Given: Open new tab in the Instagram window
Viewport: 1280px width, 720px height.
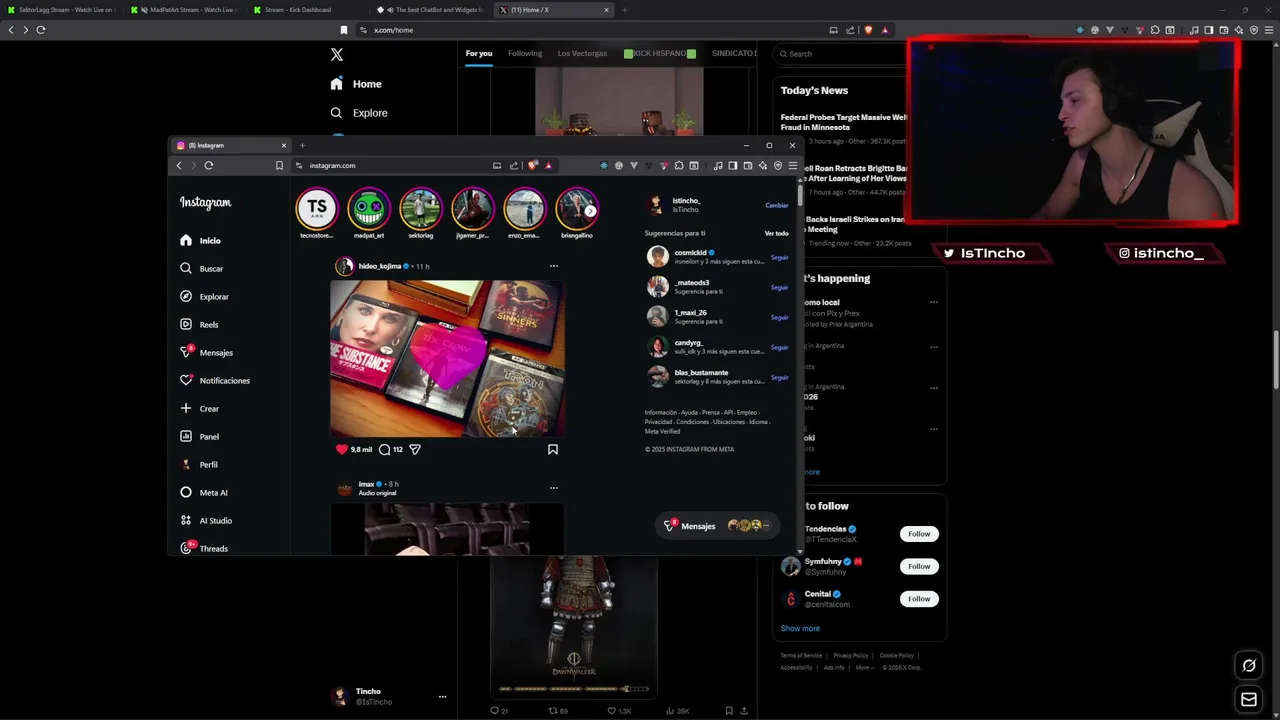Looking at the screenshot, I should [302, 145].
